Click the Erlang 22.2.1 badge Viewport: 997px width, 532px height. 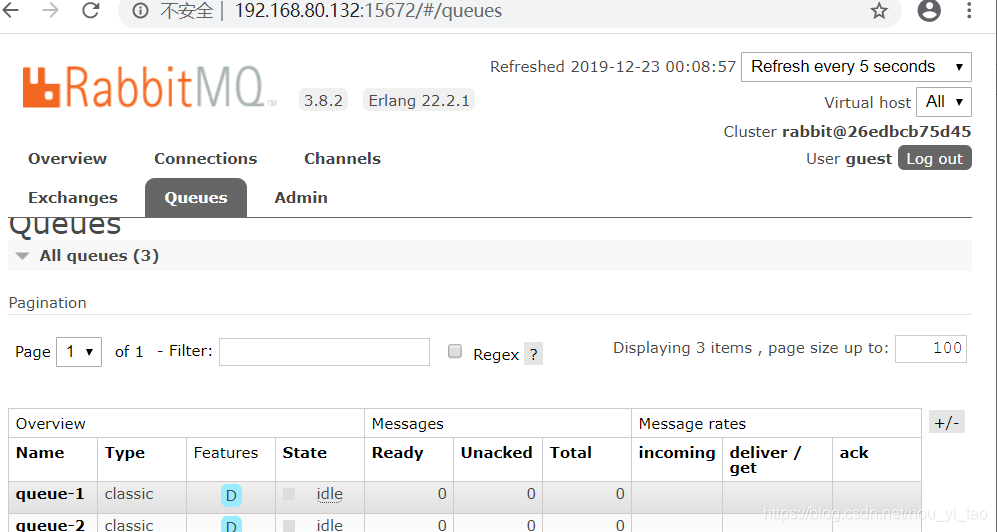tap(418, 100)
